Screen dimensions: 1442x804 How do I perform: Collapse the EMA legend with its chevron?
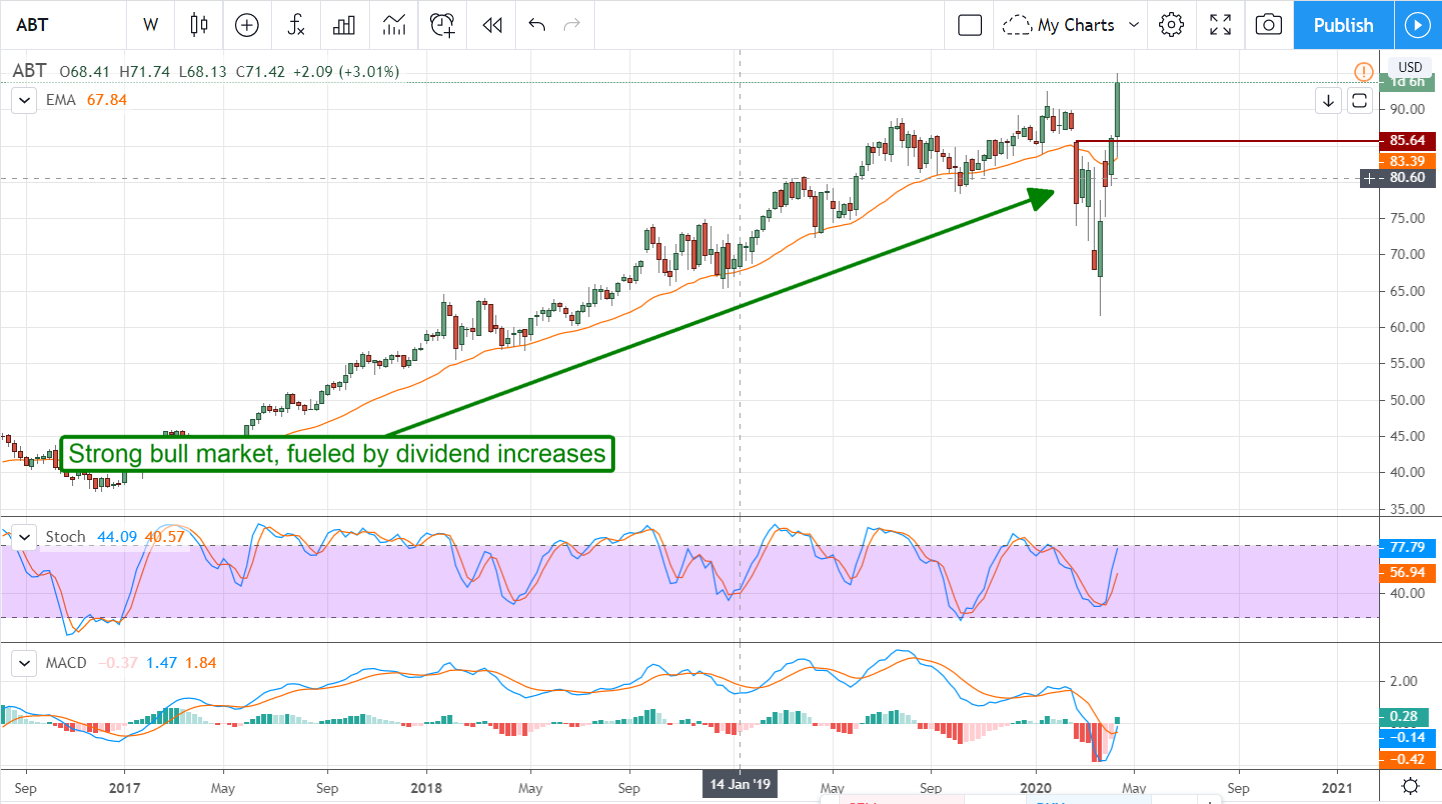[23, 100]
